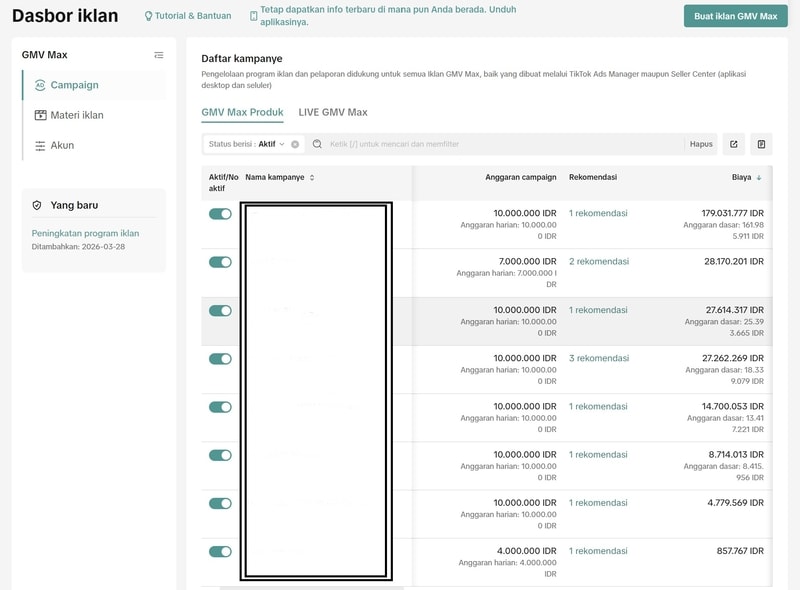Click the Anggaran campaign column header
Screen dimensions: 800x590
[x=520, y=178]
